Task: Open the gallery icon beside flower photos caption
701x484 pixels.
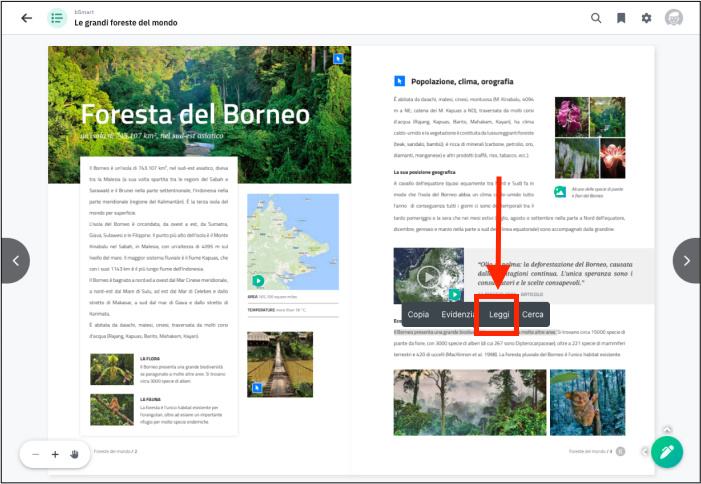Action: tap(560, 192)
